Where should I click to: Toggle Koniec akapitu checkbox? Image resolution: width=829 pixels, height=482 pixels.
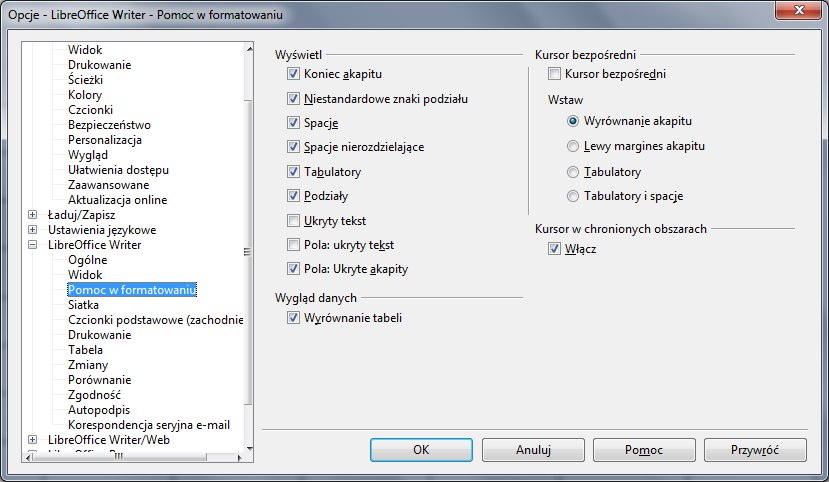click(293, 74)
